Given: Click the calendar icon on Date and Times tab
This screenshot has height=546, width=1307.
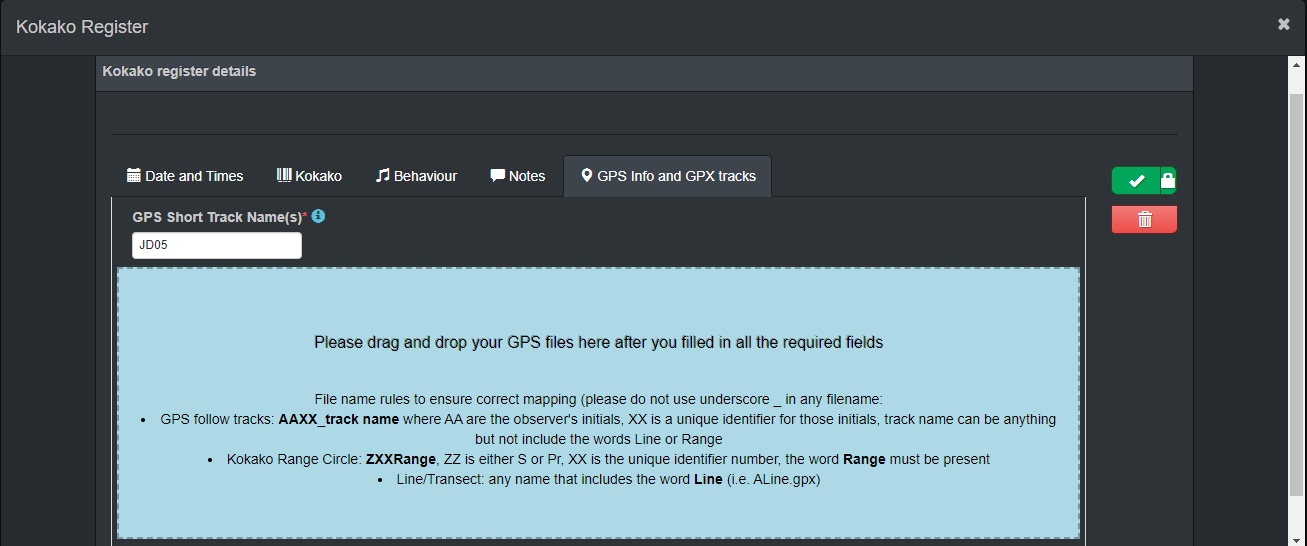Looking at the screenshot, I should click(134, 175).
